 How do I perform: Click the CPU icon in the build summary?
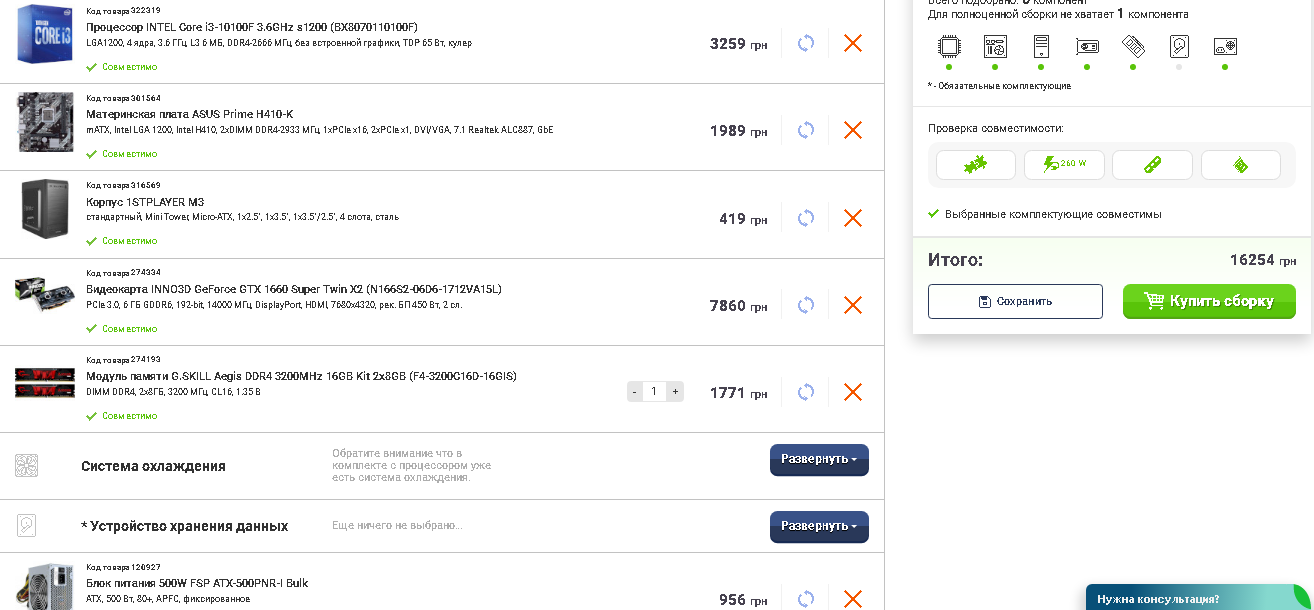pyautogui.click(x=948, y=46)
